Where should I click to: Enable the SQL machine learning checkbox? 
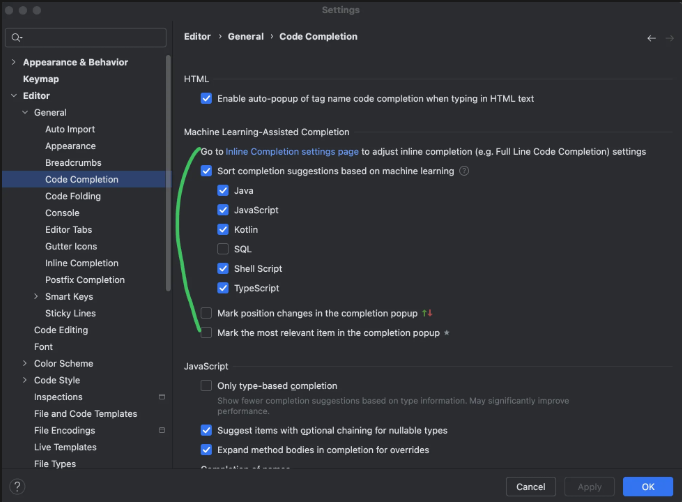coord(223,248)
